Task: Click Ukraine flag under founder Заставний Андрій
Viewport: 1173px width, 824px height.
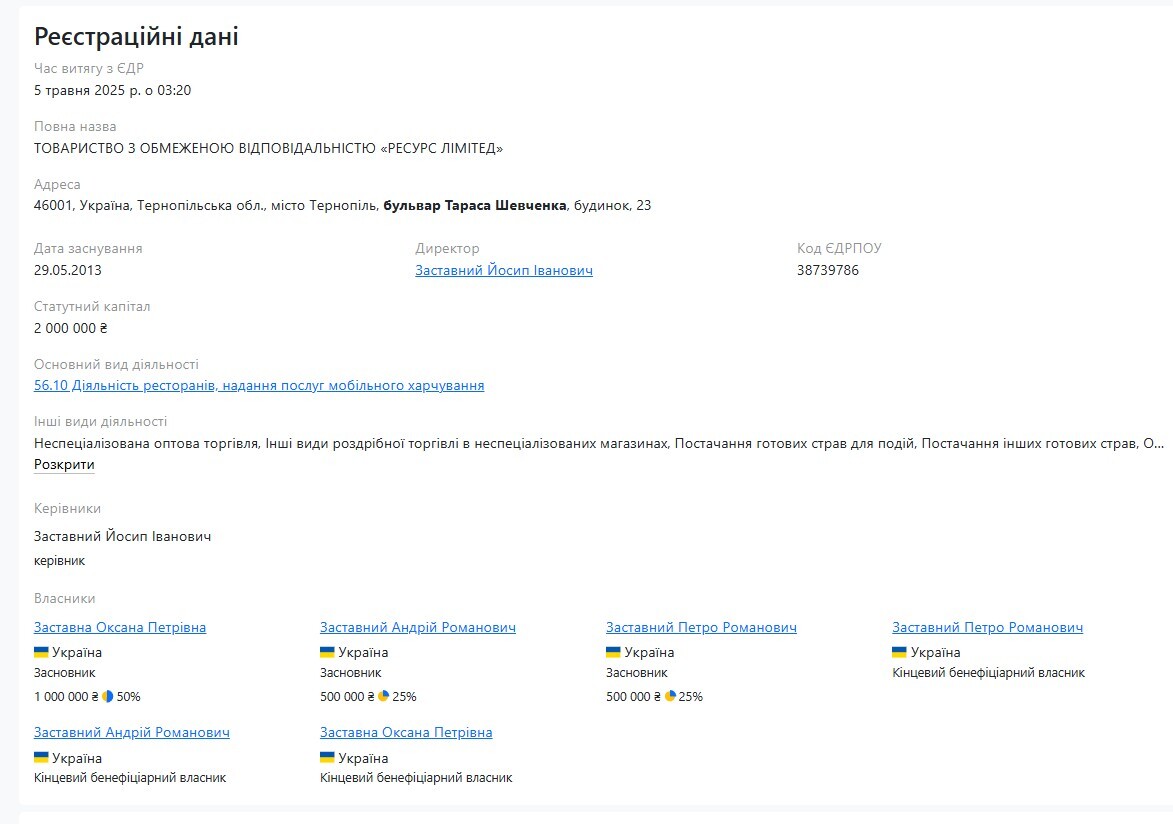Action: pyautogui.click(x=327, y=652)
